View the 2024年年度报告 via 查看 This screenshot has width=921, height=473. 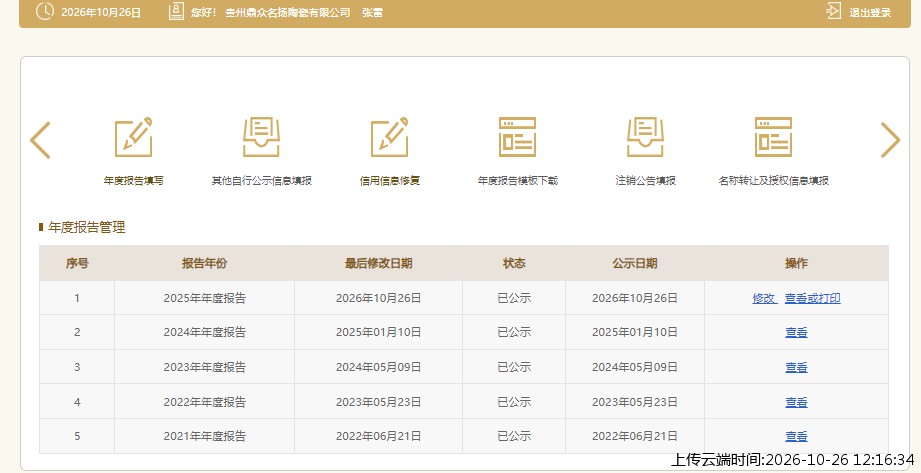coord(796,333)
